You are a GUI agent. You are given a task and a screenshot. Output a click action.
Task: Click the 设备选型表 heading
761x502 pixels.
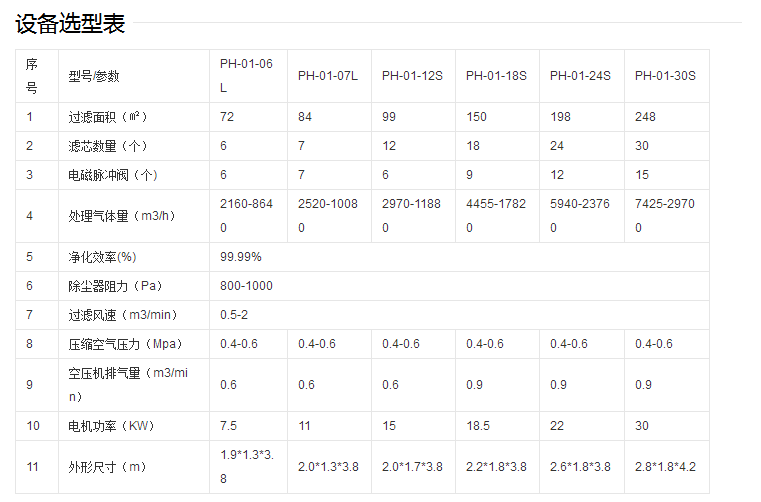pos(70,24)
